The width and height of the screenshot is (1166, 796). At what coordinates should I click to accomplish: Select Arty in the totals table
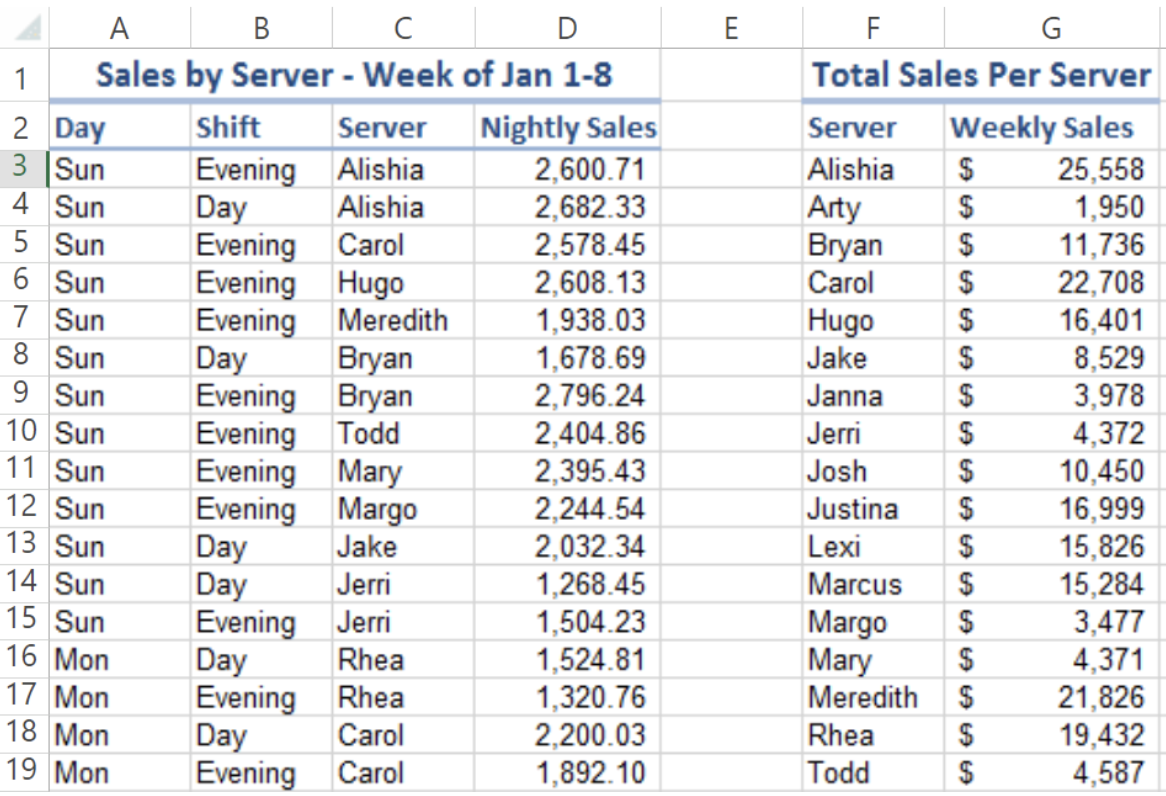(x=874, y=207)
